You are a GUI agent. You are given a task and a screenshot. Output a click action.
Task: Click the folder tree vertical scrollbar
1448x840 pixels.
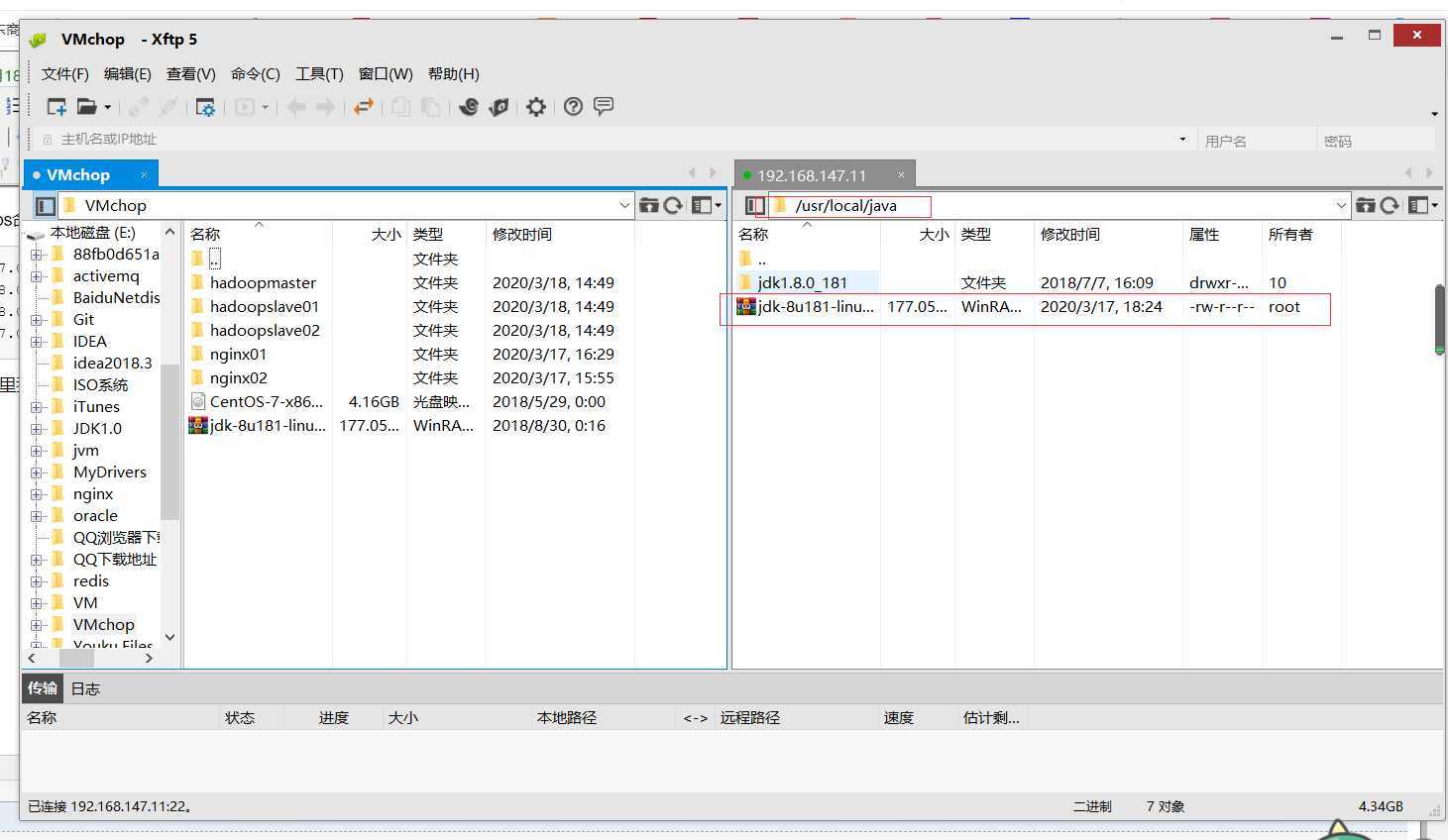click(x=169, y=441)
